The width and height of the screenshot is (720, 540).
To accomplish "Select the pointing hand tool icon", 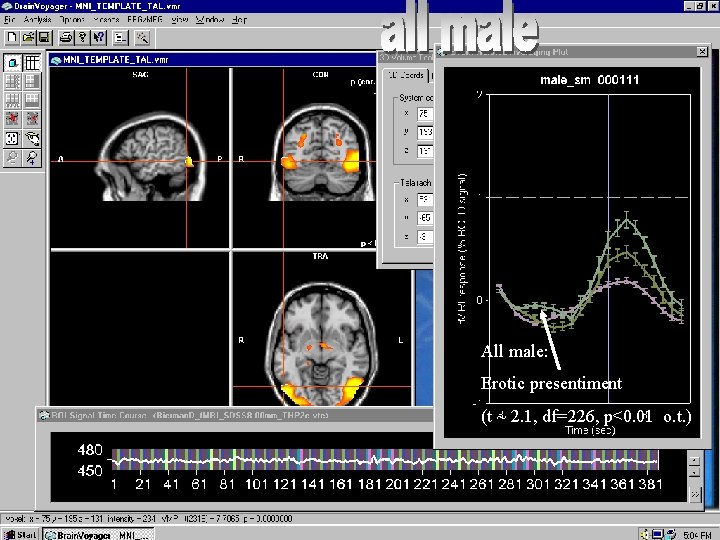I will (32, 138).
